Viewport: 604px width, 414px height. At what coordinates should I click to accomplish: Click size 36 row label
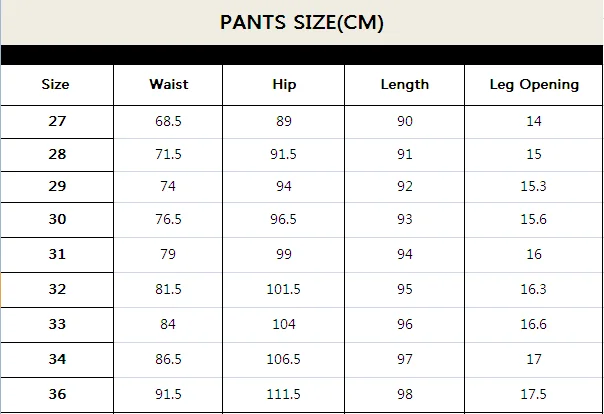pyautogui.click(x=57, y=394)
